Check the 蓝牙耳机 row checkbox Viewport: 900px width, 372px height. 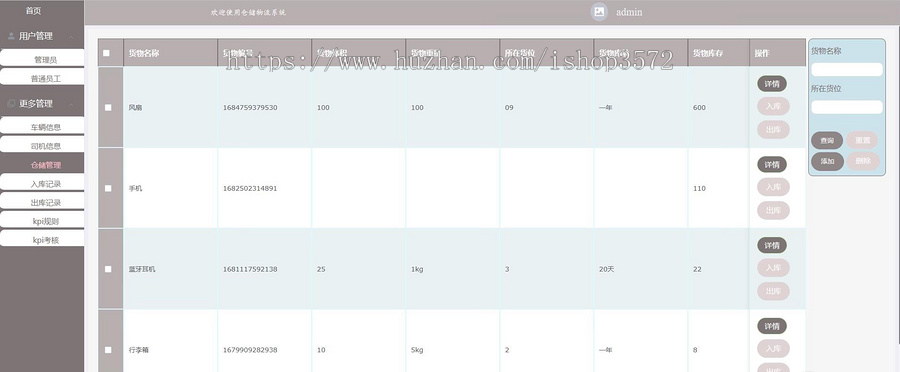pos(108,269)
